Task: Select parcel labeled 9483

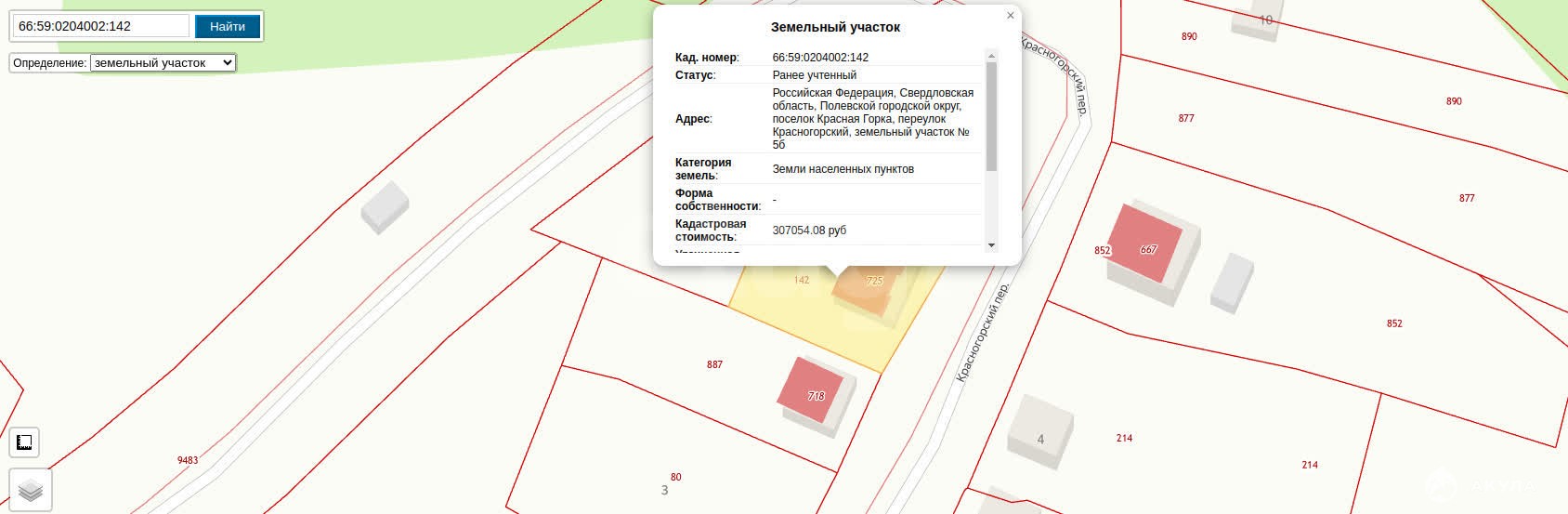Action: tap(188, 460)
